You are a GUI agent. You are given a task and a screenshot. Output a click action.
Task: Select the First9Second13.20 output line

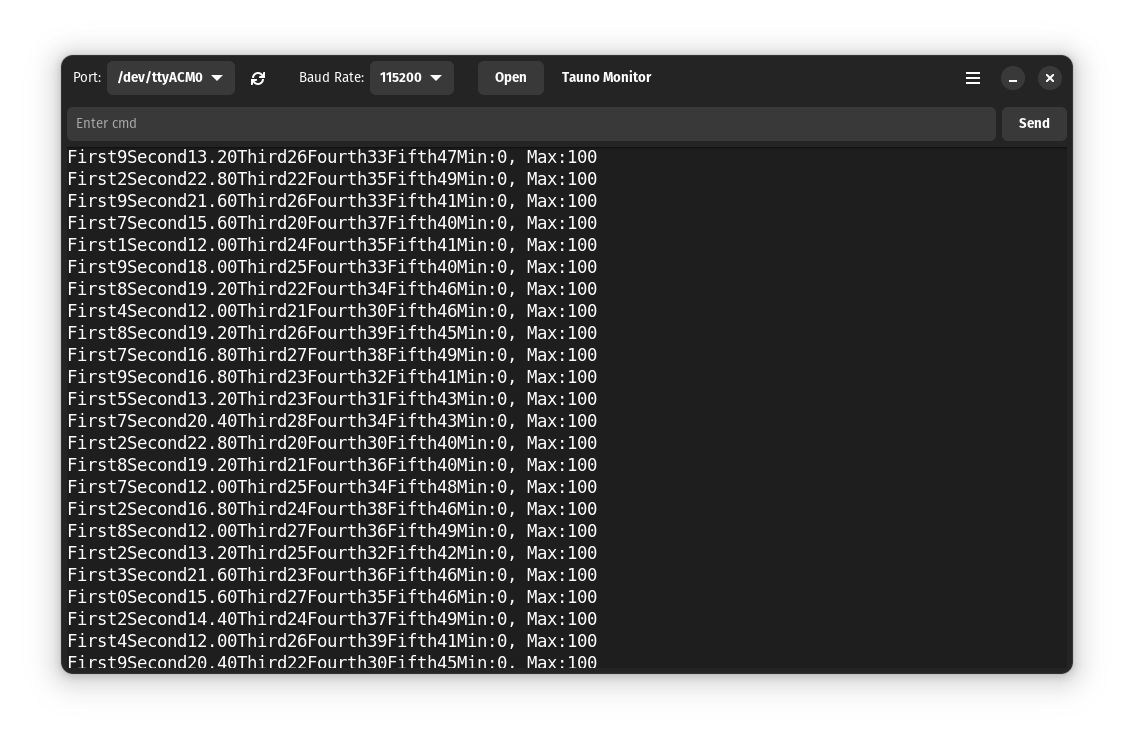pyautogui.click(x=331, y=157)
